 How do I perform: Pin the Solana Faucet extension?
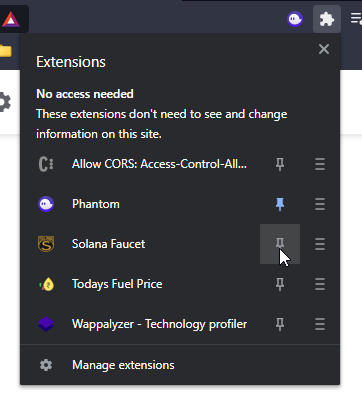click(x=280, y=244)
